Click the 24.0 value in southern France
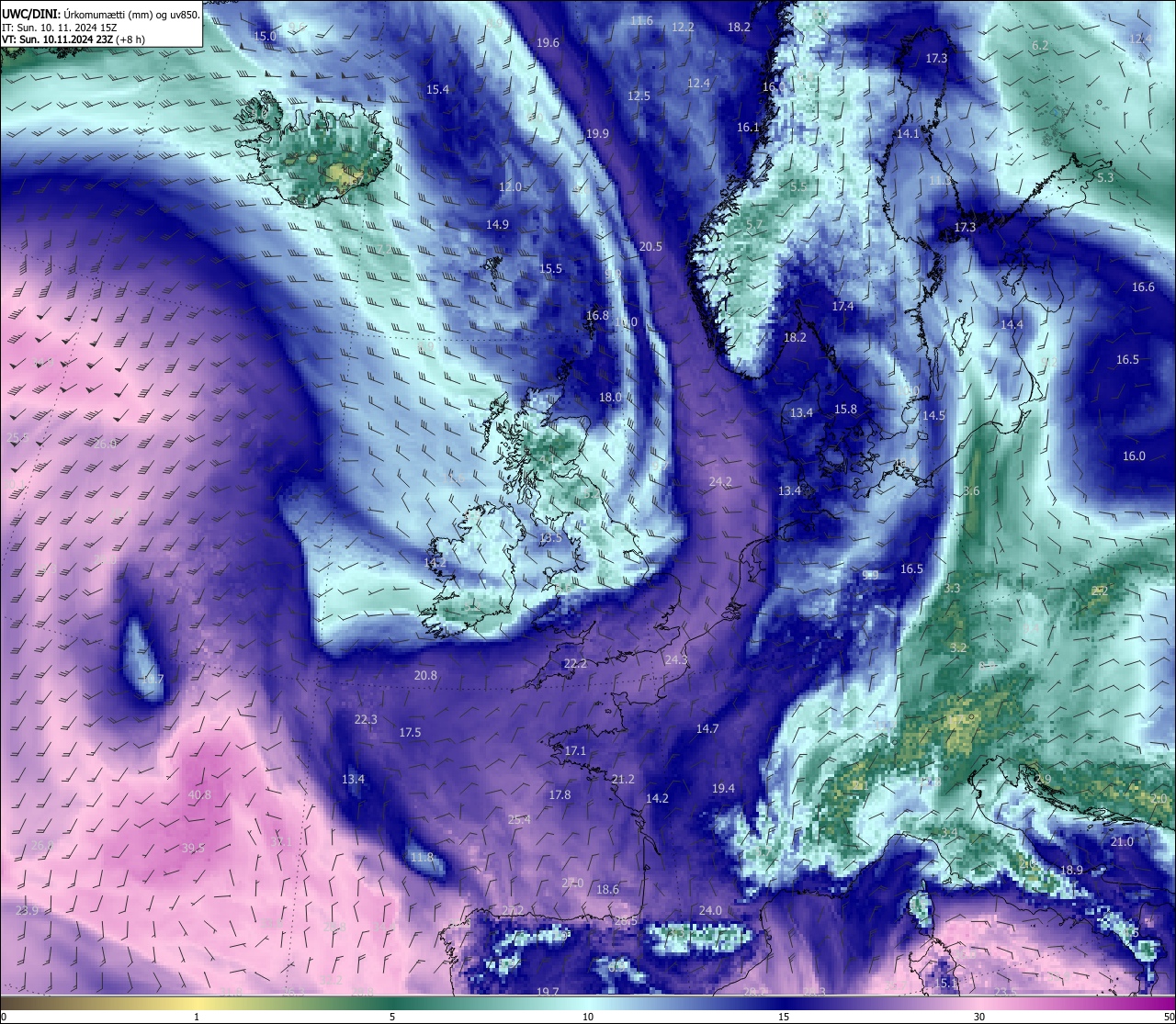 coord(710,910)
